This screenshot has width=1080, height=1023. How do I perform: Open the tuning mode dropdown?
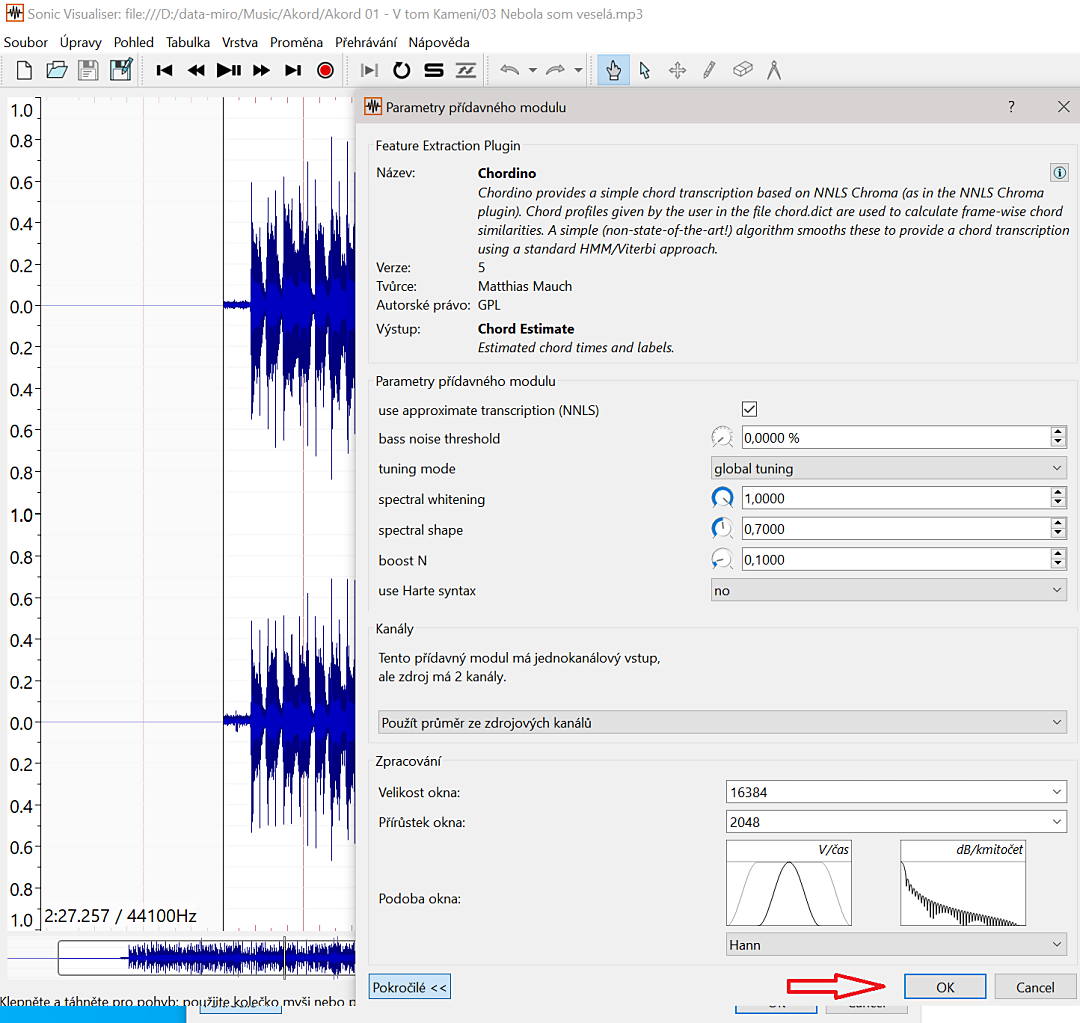click(889, 468)
